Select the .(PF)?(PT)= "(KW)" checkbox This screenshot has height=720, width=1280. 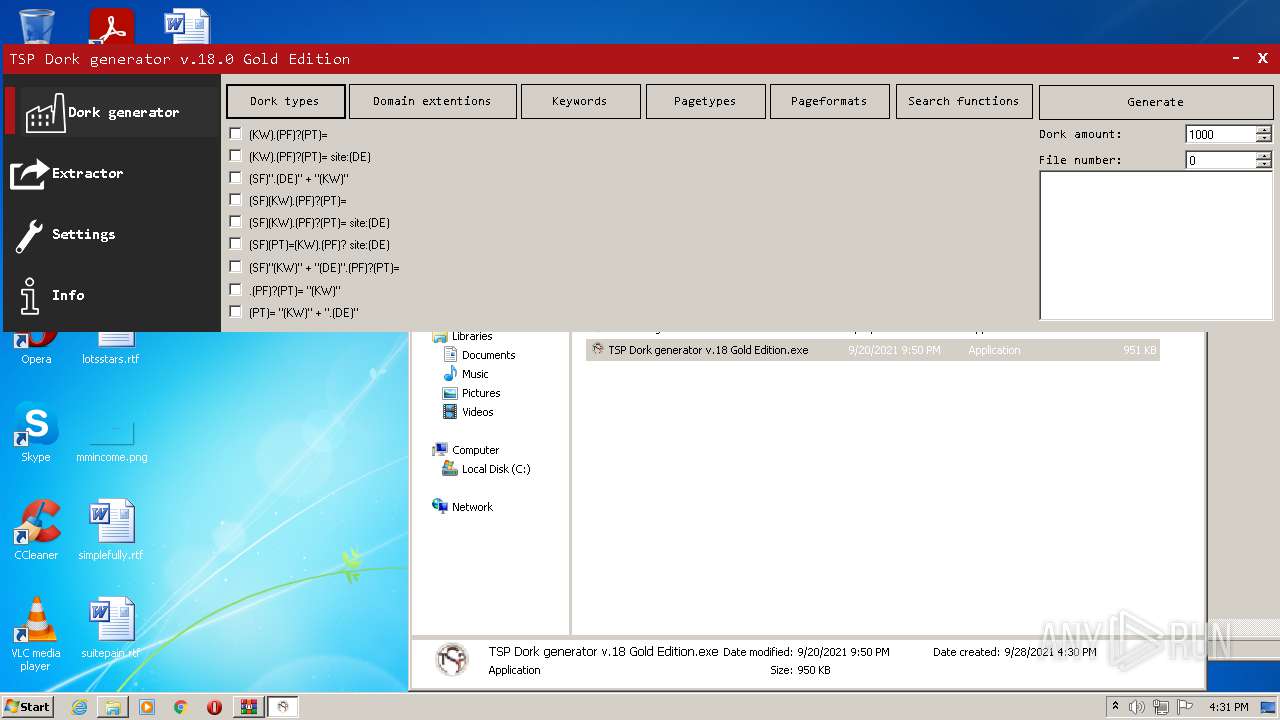(x=236, y=290)
